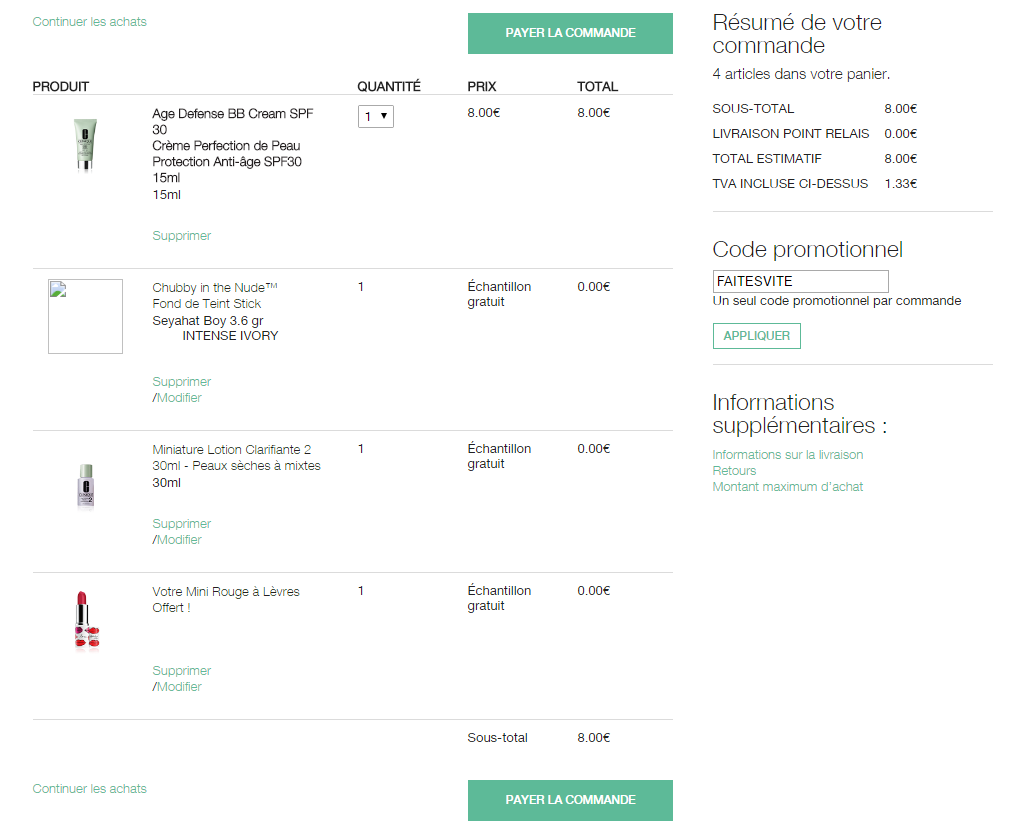This screenshot has height=827, width=1022.
Task: Focus the promo code field containing FAITESVITE
Action: [x=800, y=282]
